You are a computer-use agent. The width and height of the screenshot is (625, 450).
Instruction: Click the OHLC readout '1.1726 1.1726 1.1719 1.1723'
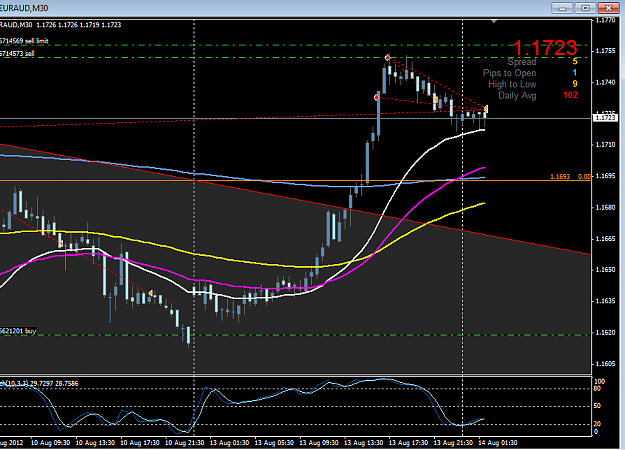pos(79,25)
